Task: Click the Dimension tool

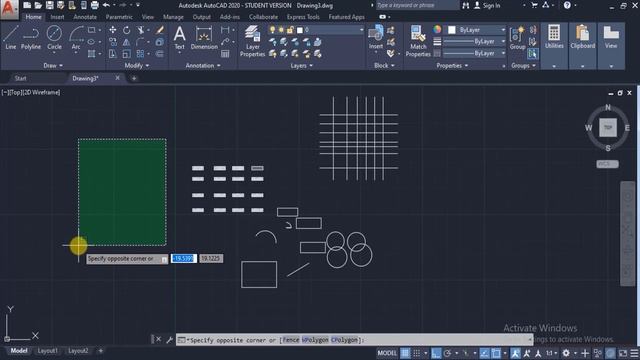Action: click(204, 38)
